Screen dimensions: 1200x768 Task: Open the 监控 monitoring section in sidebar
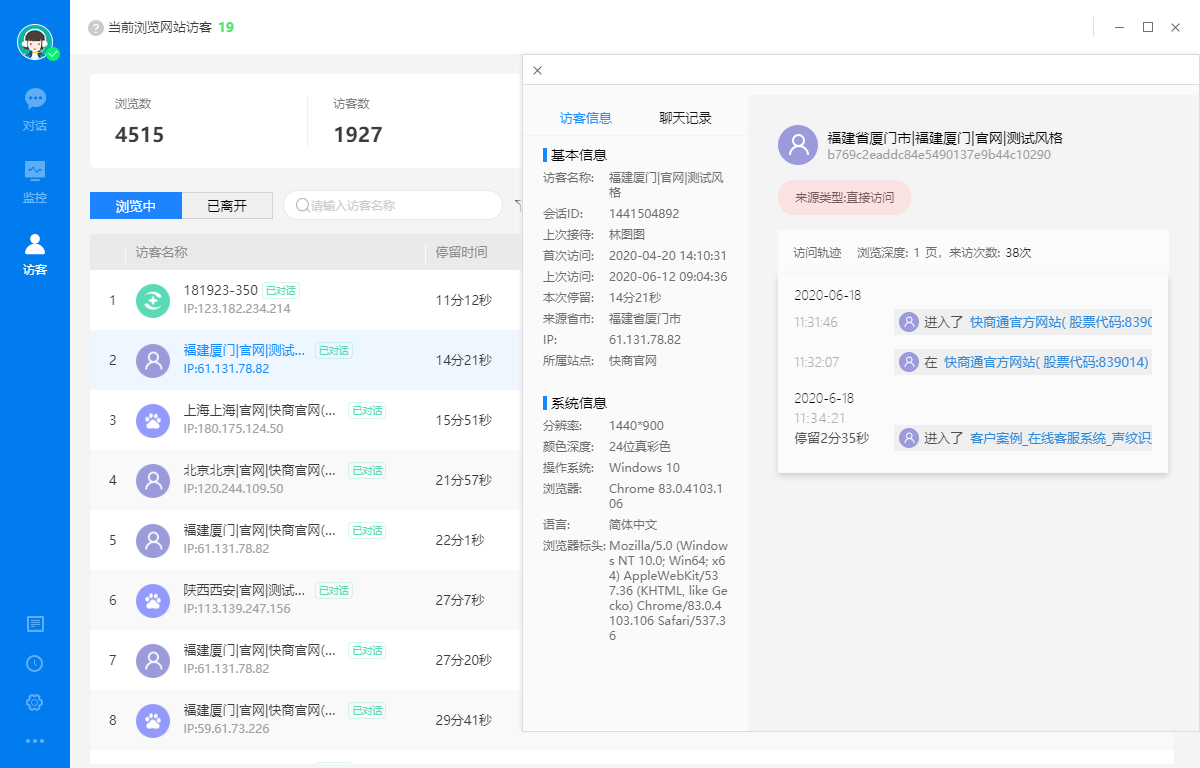[x=35, y=180]
